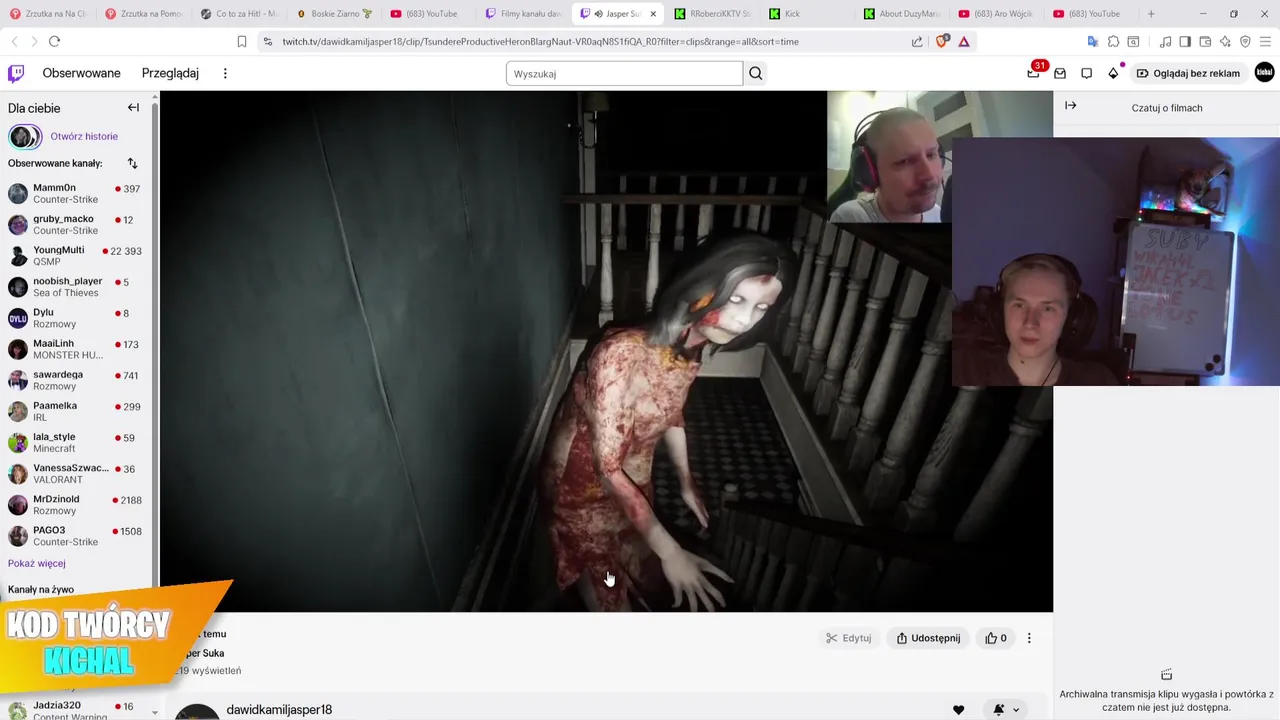Image resolution: width=1280 pixels, height=720 pixels.
Task: Toggle the browser sidebar panel icon
Action: click(1185, 41)
